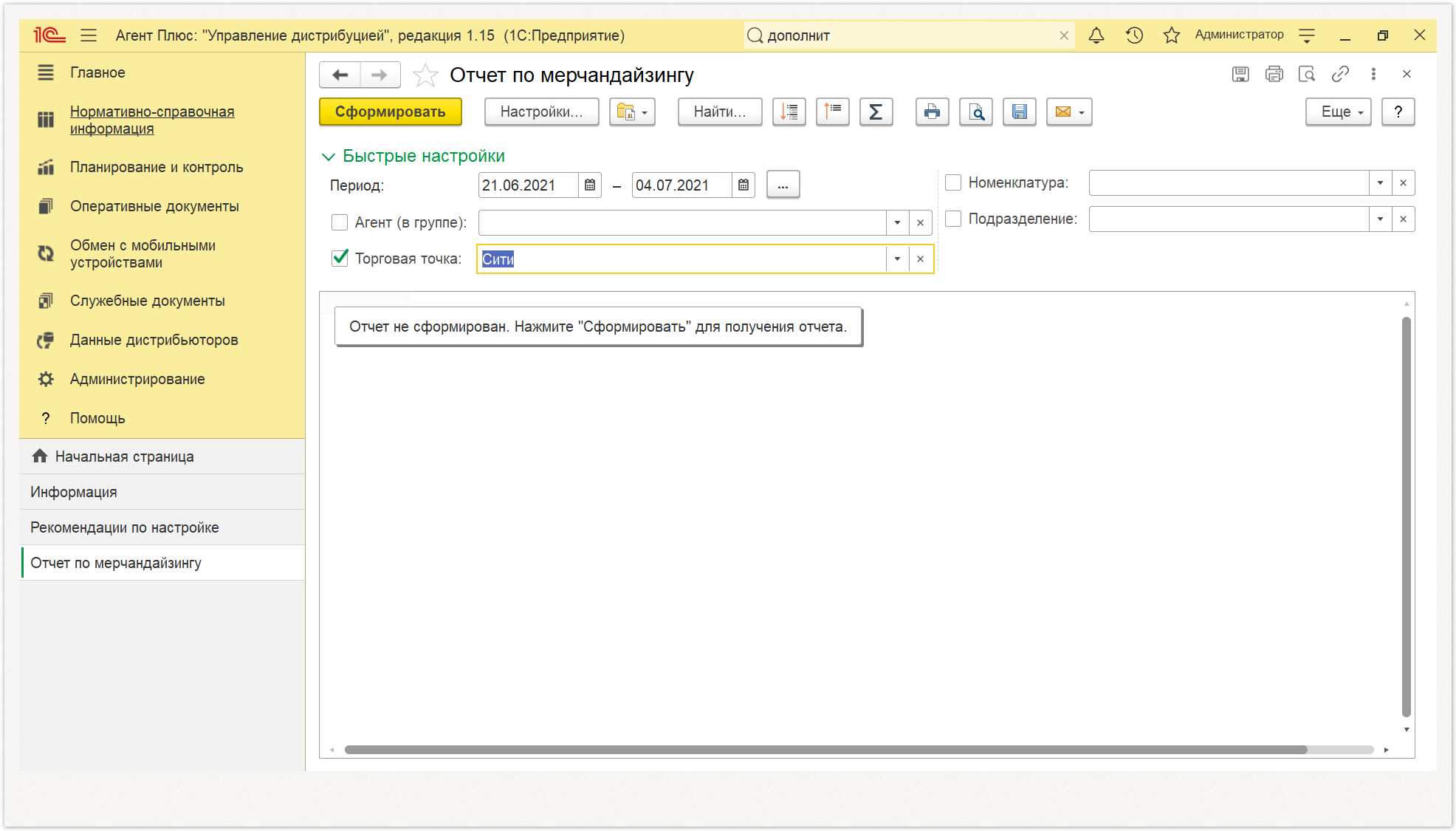Open the notifications bell icon
This screenshot has width=1456, height=831.
pos(1096,35)
